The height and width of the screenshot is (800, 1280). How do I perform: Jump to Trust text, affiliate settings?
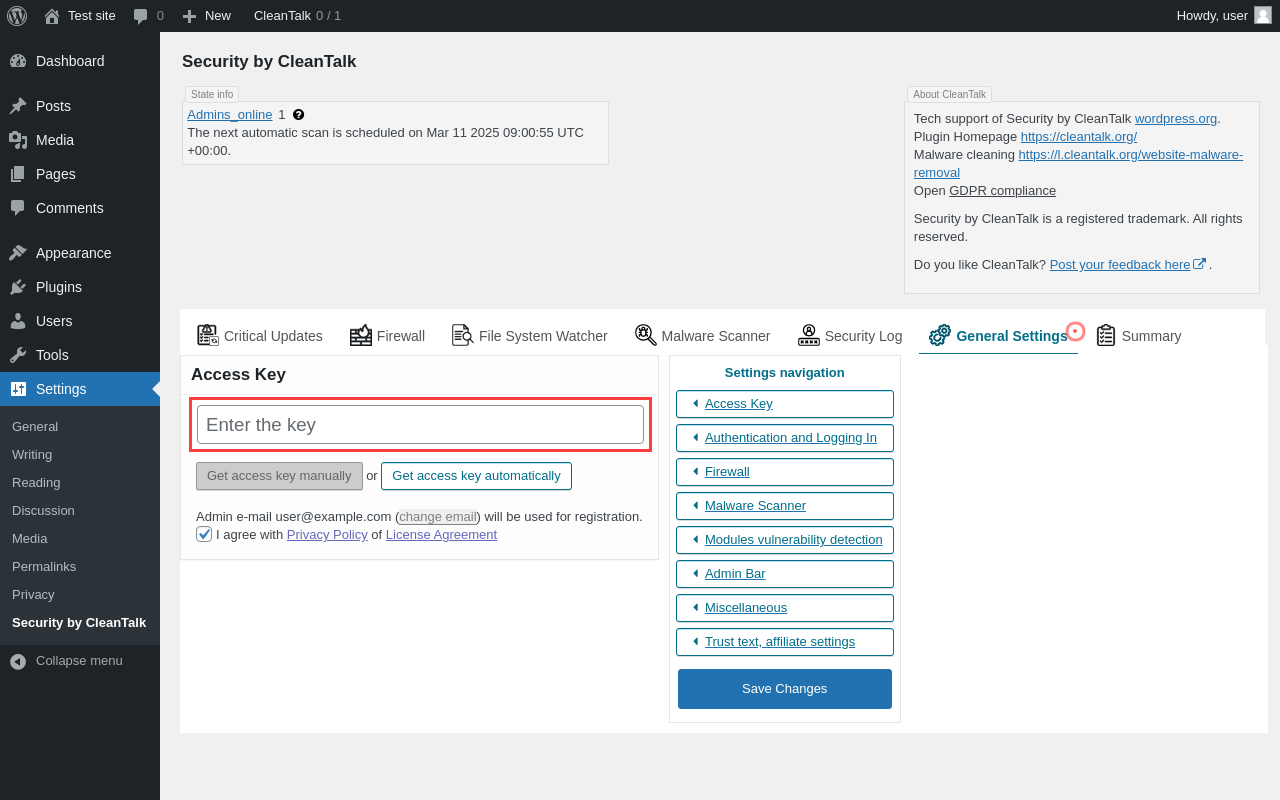click(x=785, y=642)
